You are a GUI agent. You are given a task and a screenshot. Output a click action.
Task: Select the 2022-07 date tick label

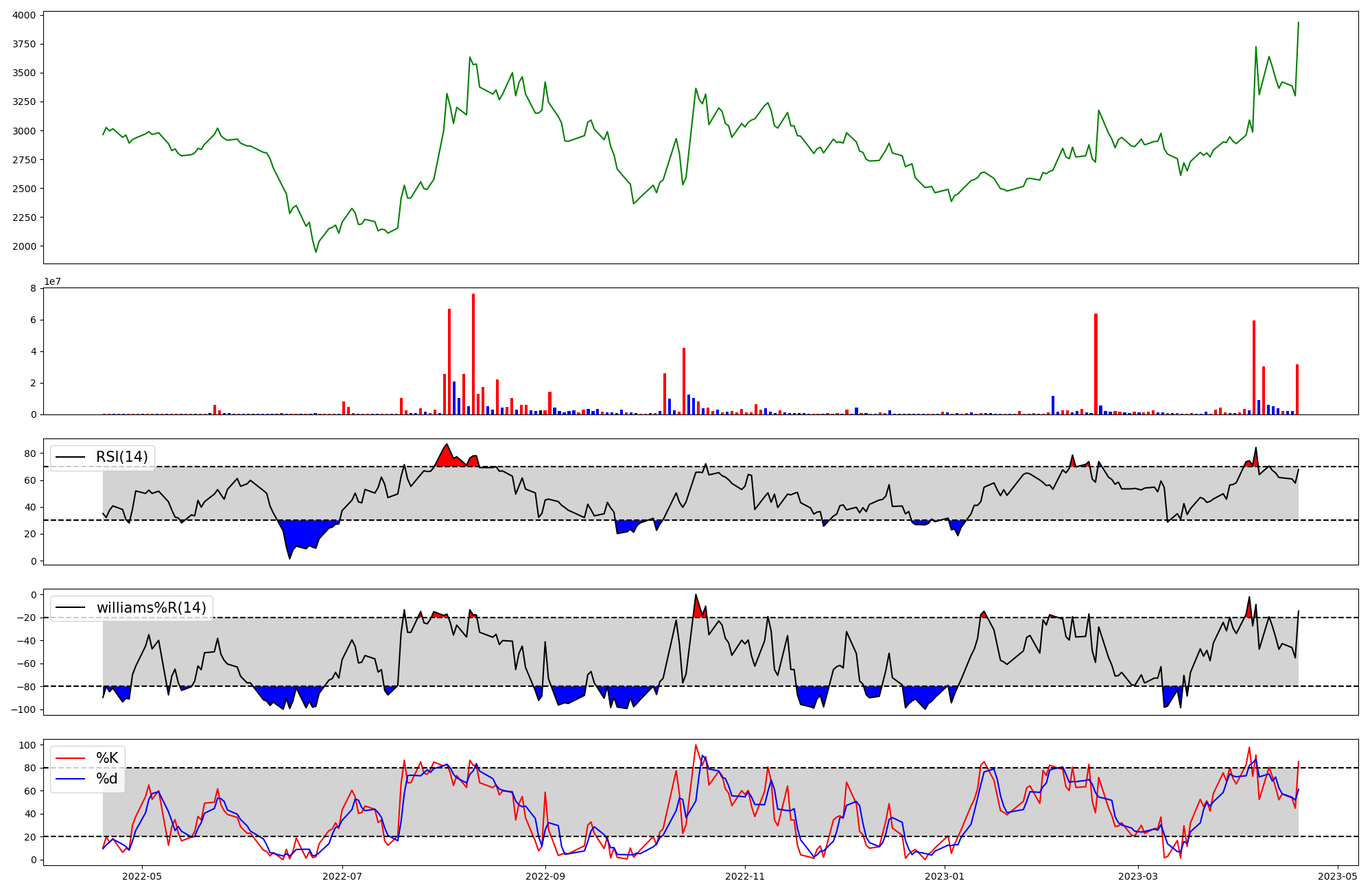(342, 876)
